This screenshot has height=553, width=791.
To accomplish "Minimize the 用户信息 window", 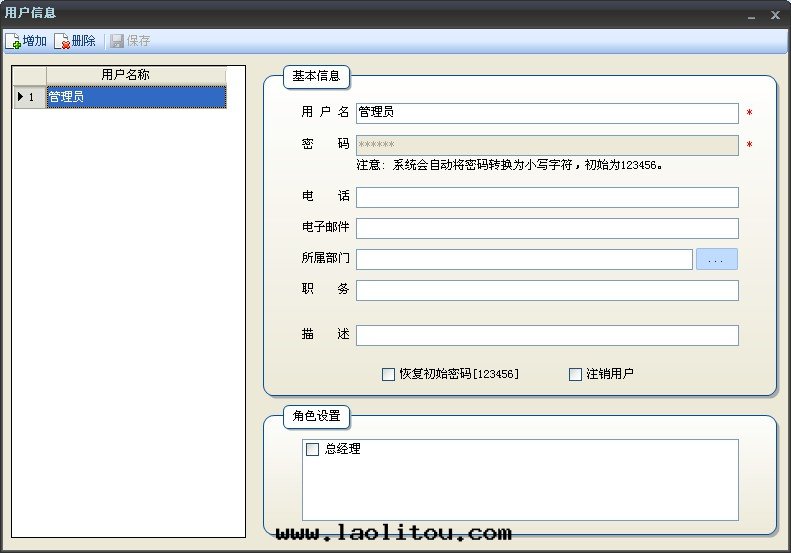I will pyautogui.click(x=751, y=14).
